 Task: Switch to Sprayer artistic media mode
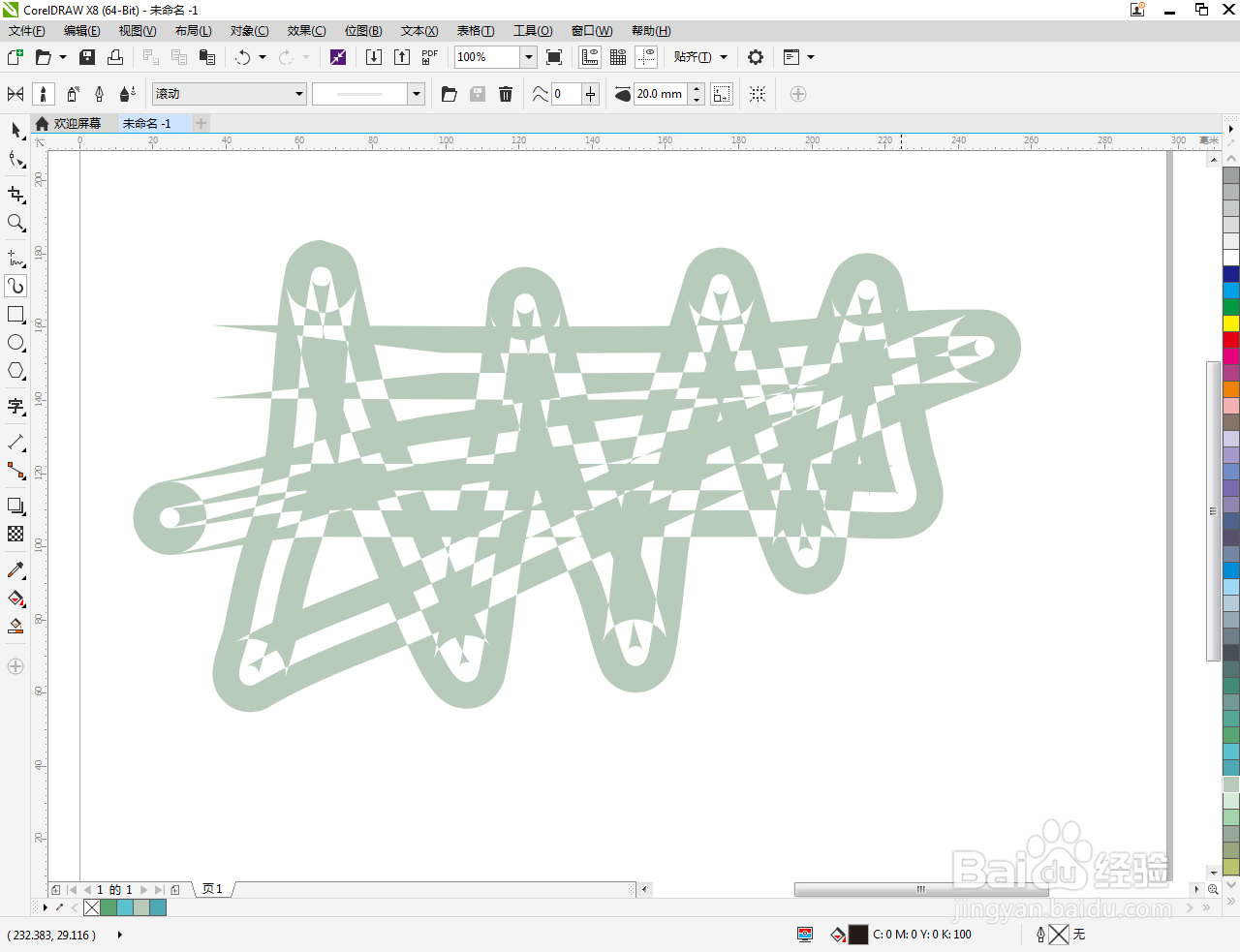72,94
